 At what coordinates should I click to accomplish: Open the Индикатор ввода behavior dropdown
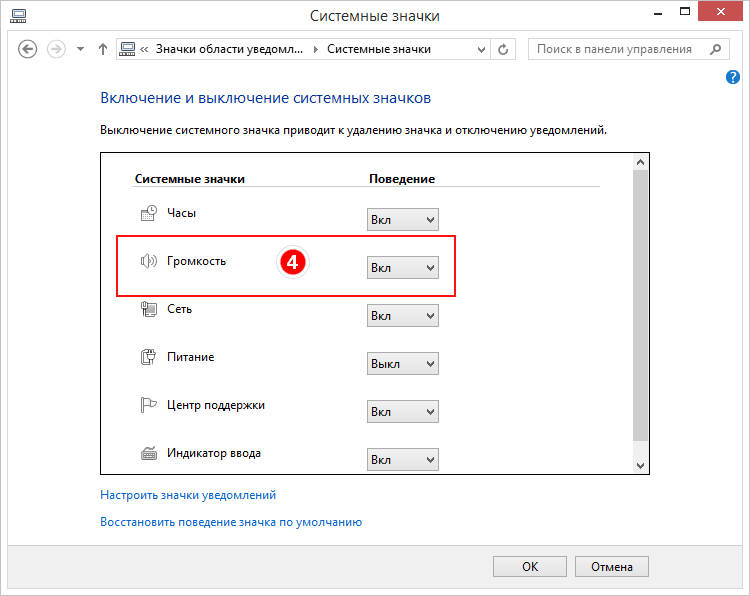pos(403,459)
